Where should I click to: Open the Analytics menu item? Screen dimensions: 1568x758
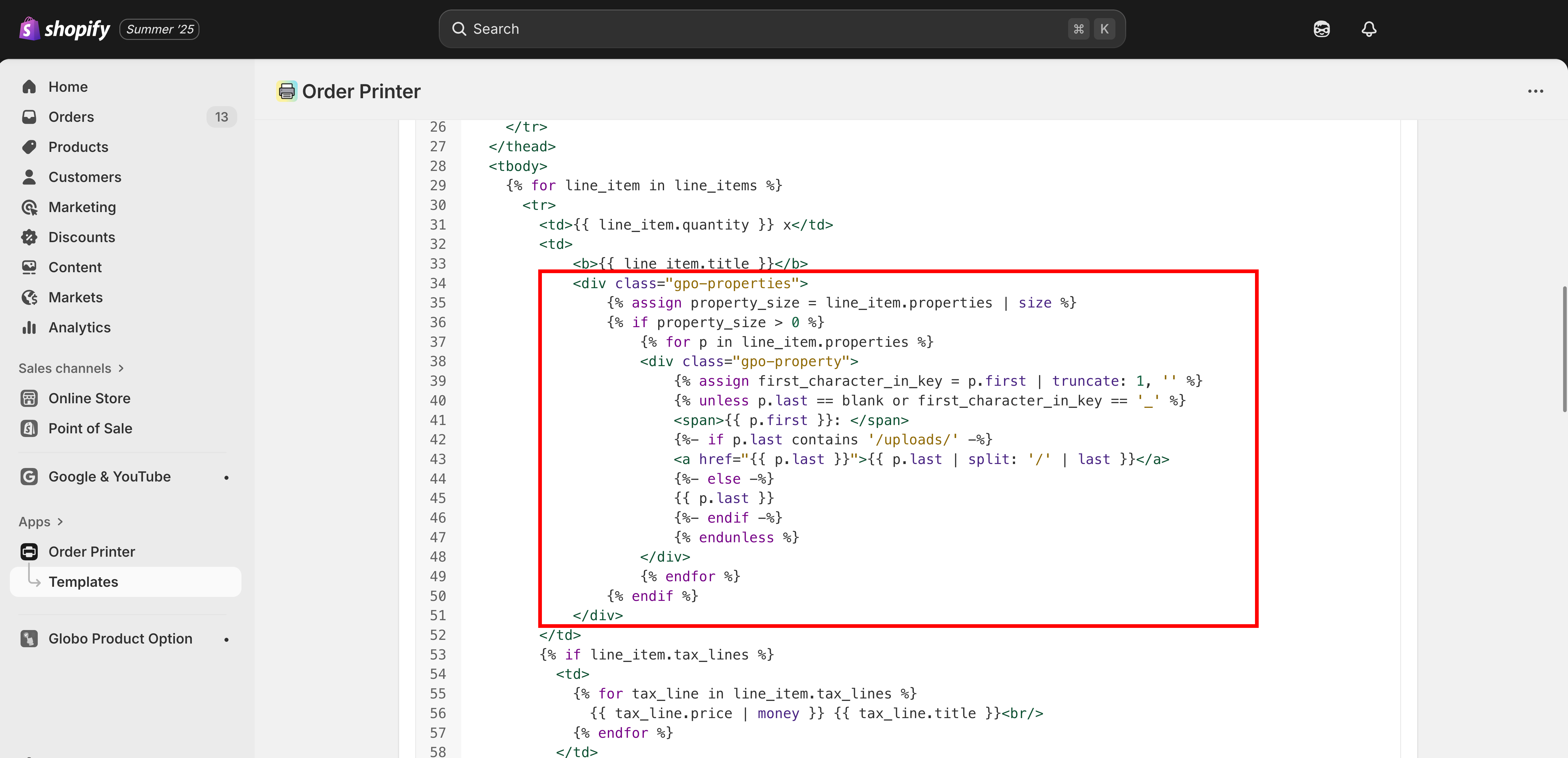[80, 327]
